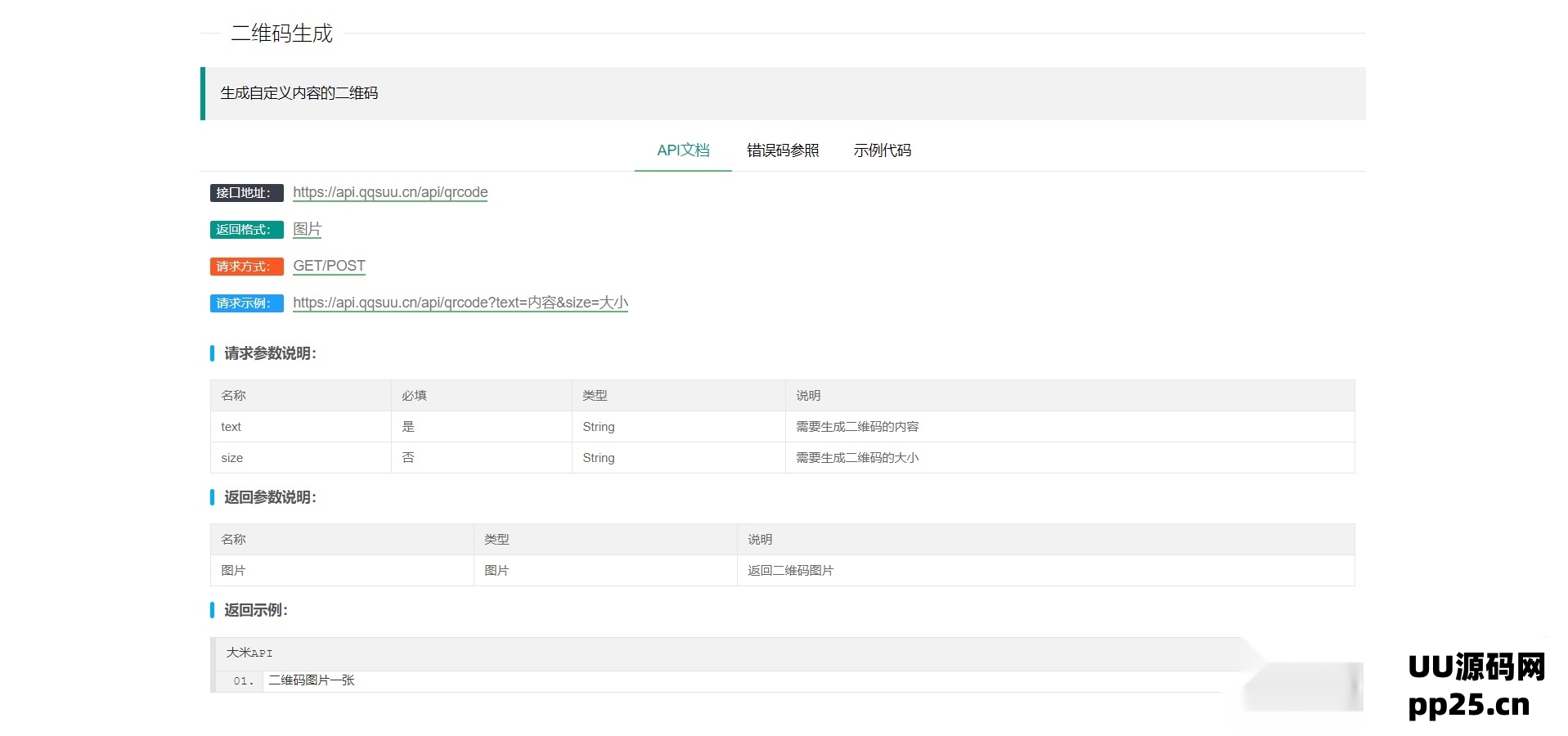
Task: Click the blue bar beside 返回参数说明
Action: click(x=212, y=497)
